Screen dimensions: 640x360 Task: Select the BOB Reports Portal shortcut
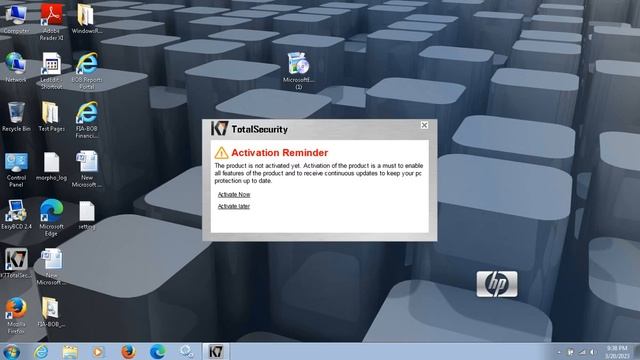[x=87, y=71]
